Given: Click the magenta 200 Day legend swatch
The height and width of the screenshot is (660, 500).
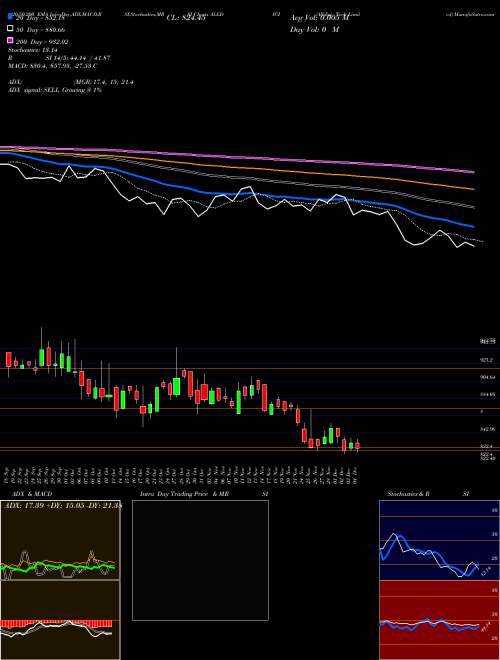Looking at the screenshot, I should (11, 40).
